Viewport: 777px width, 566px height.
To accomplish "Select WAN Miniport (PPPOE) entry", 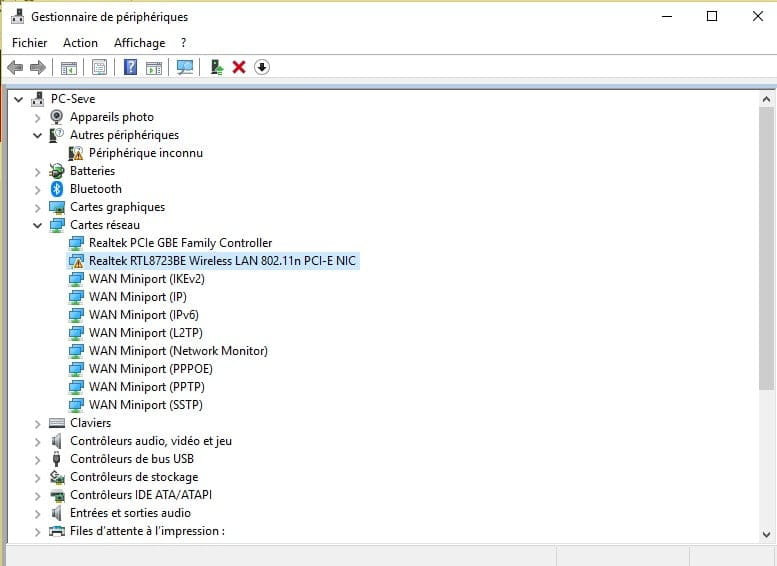I will (x=150, y=369).
